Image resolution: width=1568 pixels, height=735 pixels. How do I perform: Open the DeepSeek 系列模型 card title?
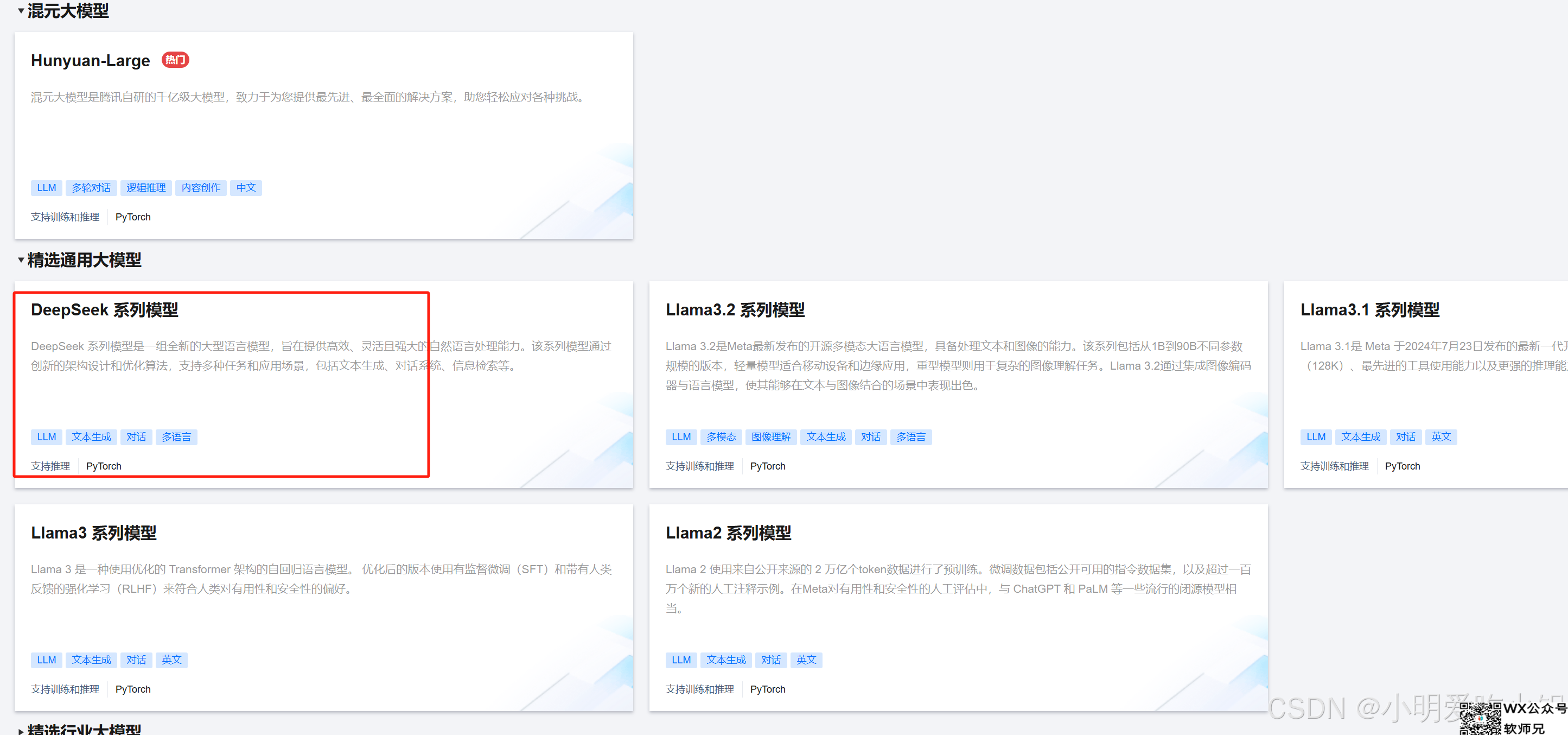104,309
